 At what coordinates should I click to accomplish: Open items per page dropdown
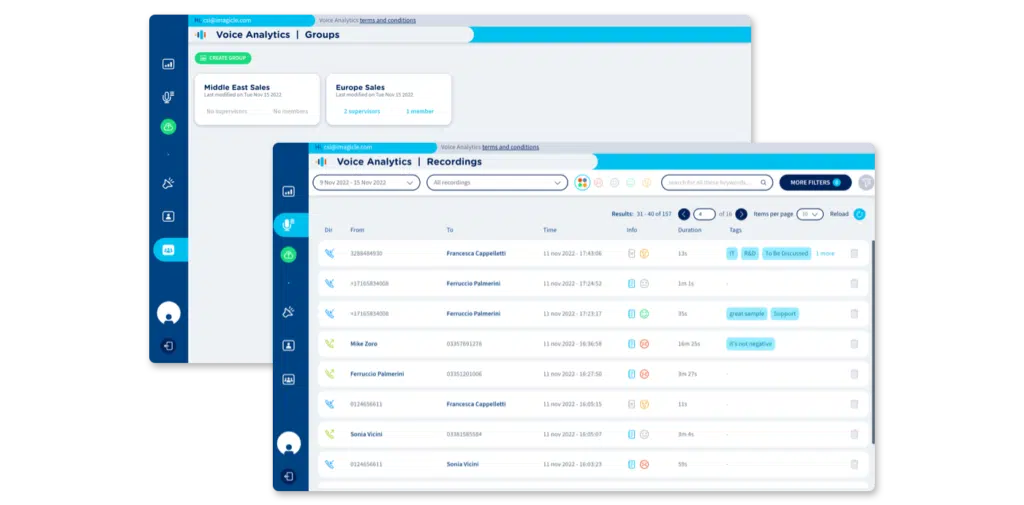810,214
